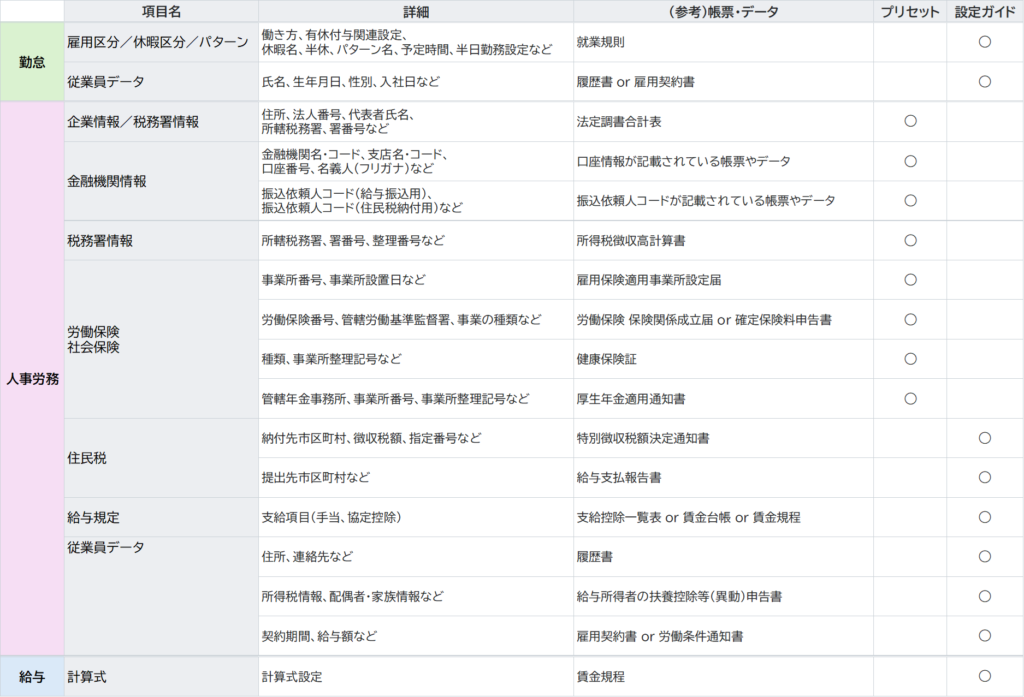Toggle the guide mark for 雇用契約書 or 労働条件通知書
Image resolution: width=1024 pixels, height=697 pixels.
click(x=984, y=635)
